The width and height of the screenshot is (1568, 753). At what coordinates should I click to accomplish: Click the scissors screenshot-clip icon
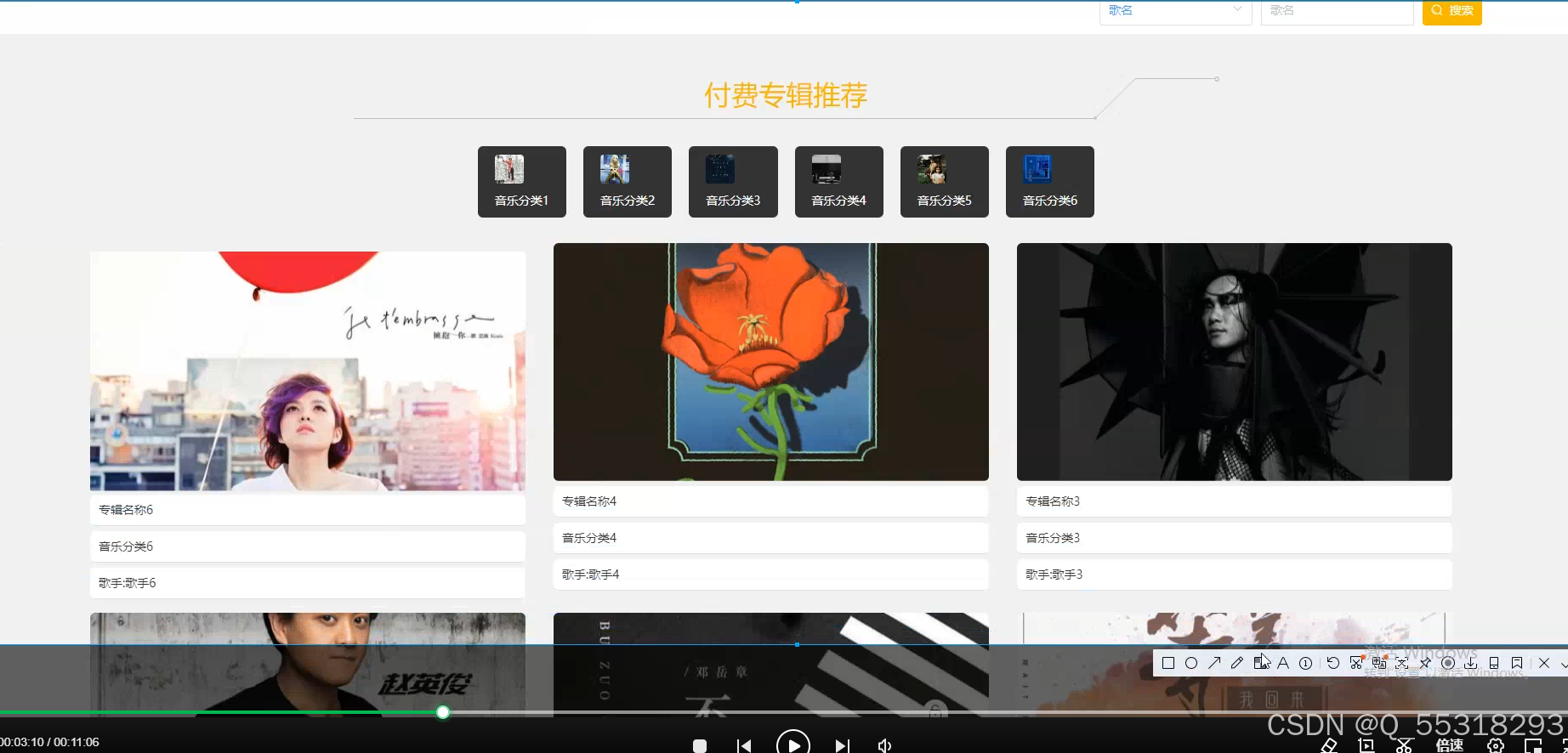[x=1356, y=663]
